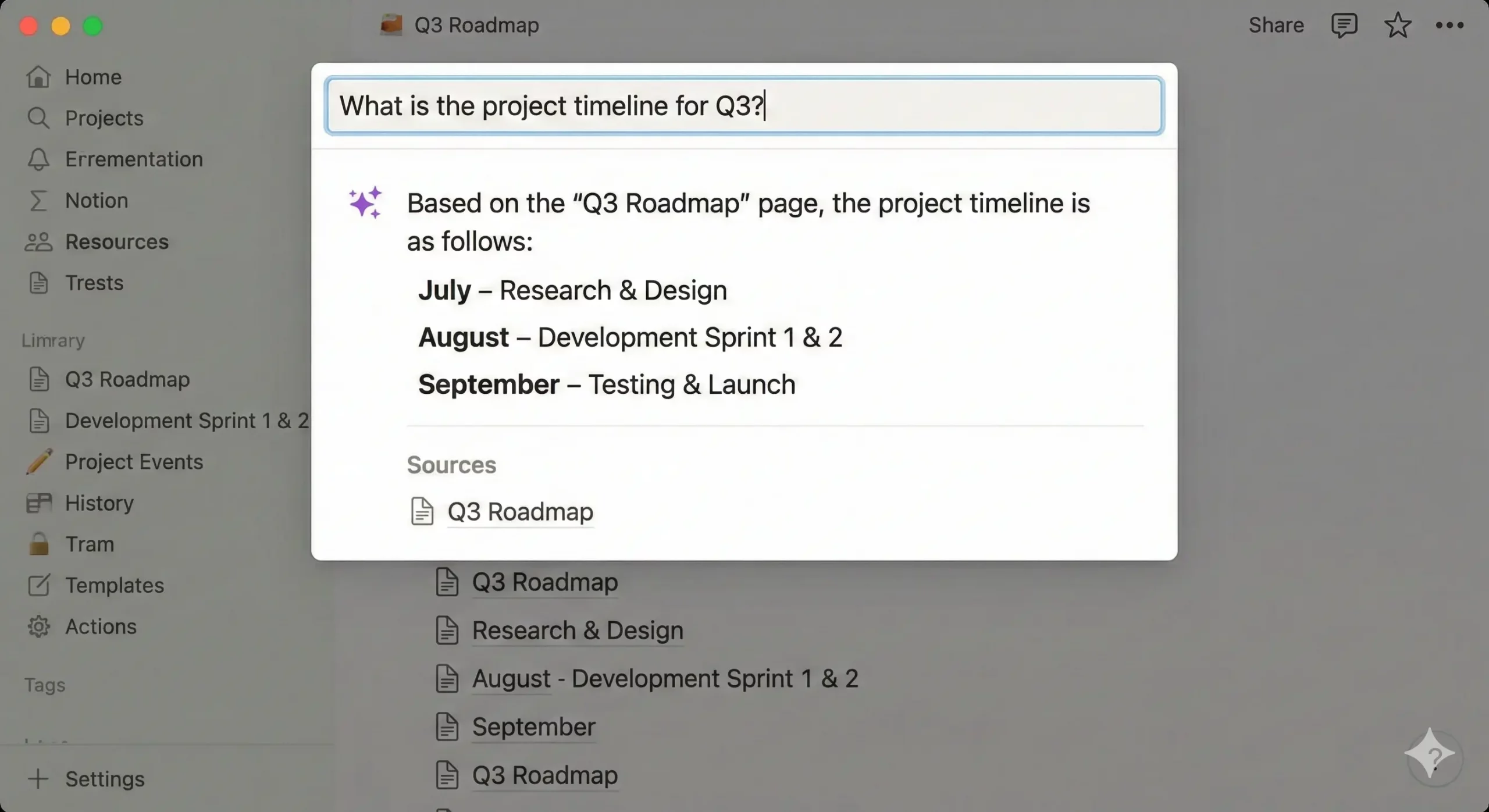Click the AI question input field
Image resolution: width=1489 pixels, height=812 pixels.
pos(744,106)
